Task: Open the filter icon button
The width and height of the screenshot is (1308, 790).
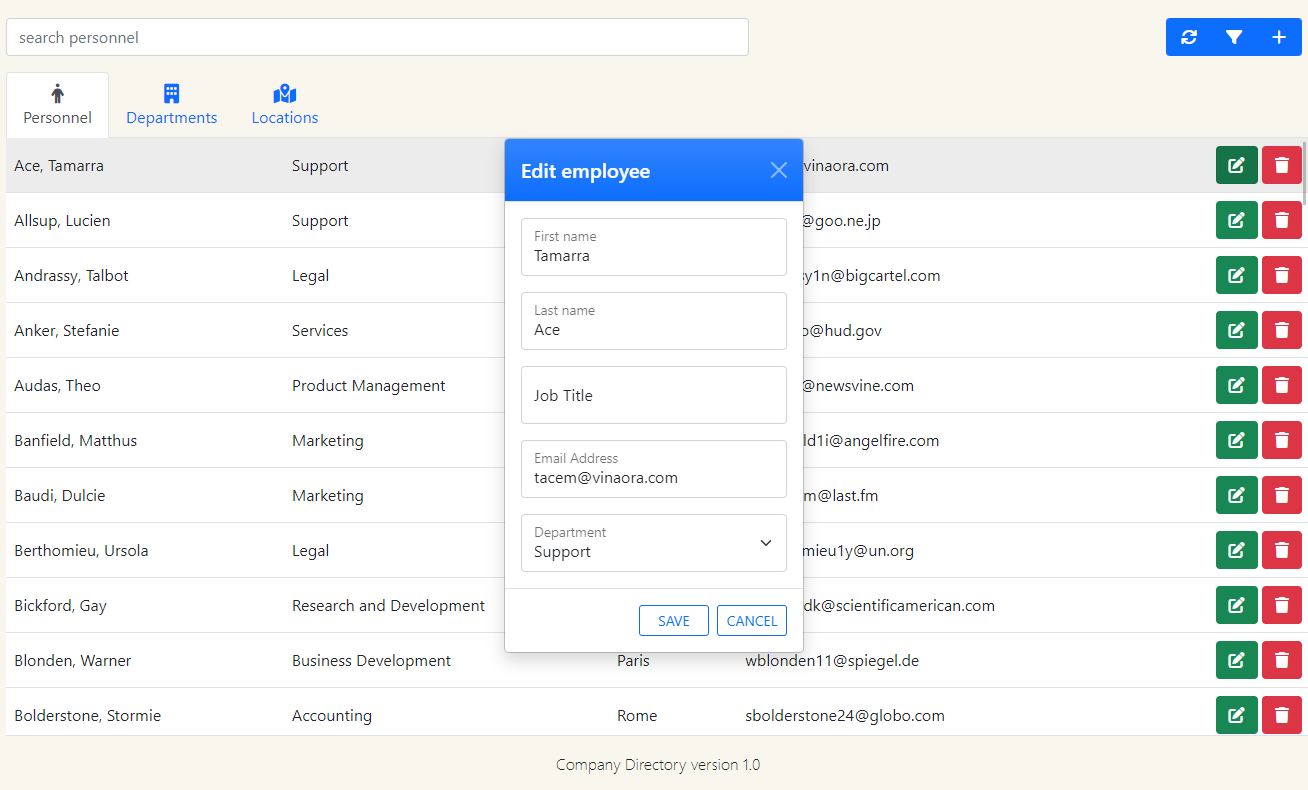Action: click(x=1234, y=37)
